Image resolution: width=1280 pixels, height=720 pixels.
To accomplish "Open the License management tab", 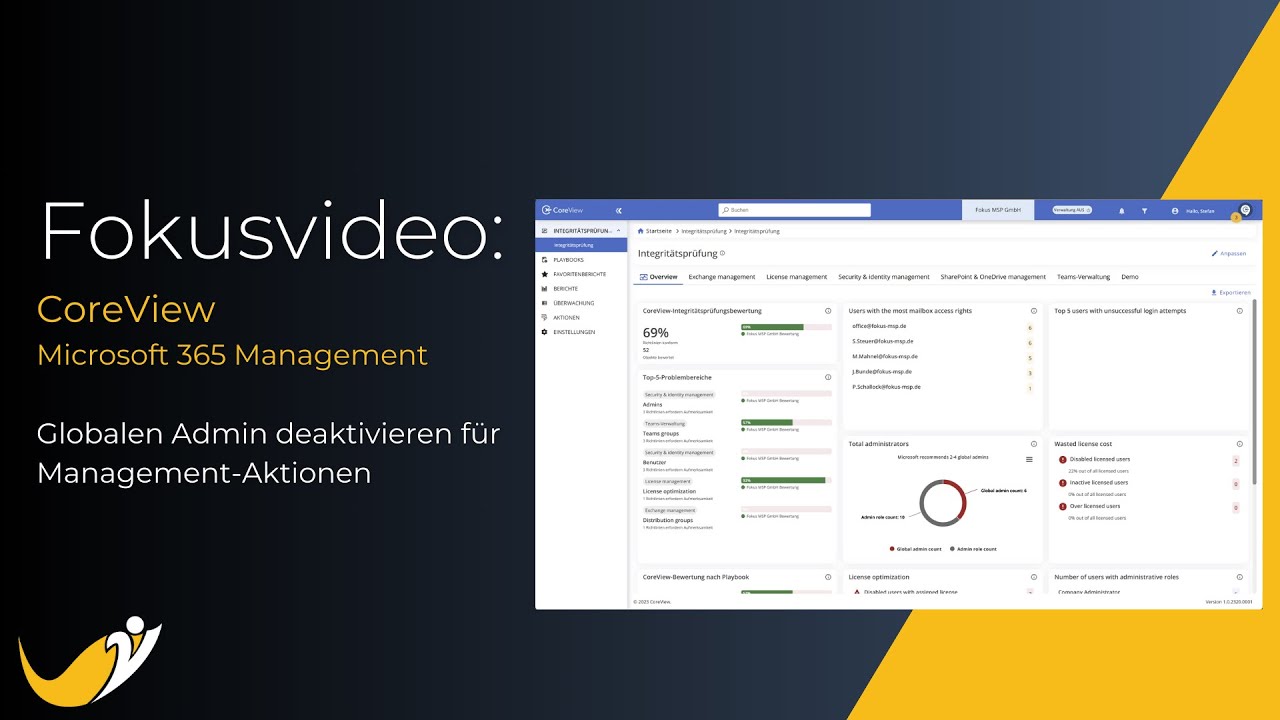I will [797, 276].
